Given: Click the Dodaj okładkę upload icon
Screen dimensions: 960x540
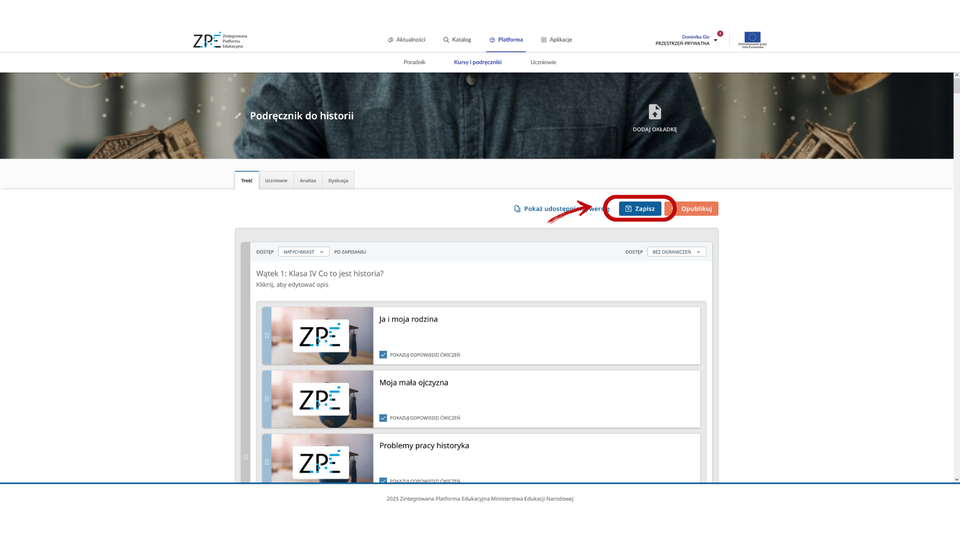Looking at the screenshot, I should (655, 112).
